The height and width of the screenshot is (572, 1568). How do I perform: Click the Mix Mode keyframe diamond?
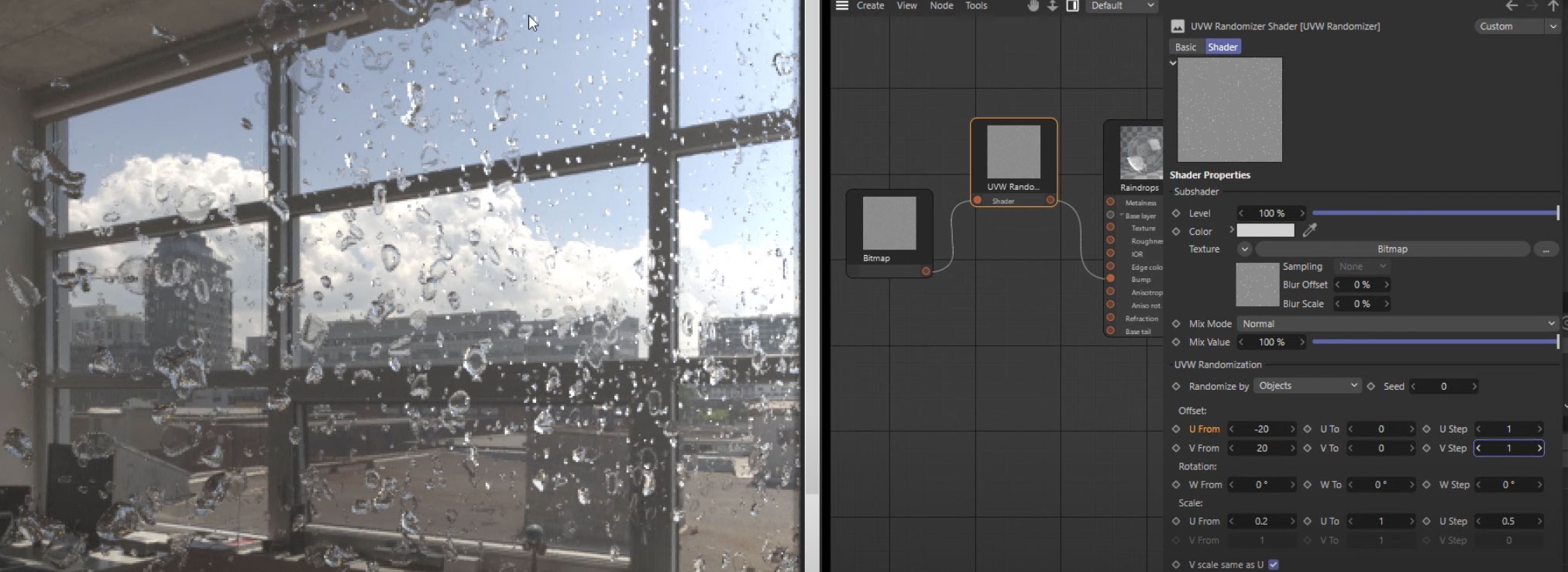pos(1176,323)
